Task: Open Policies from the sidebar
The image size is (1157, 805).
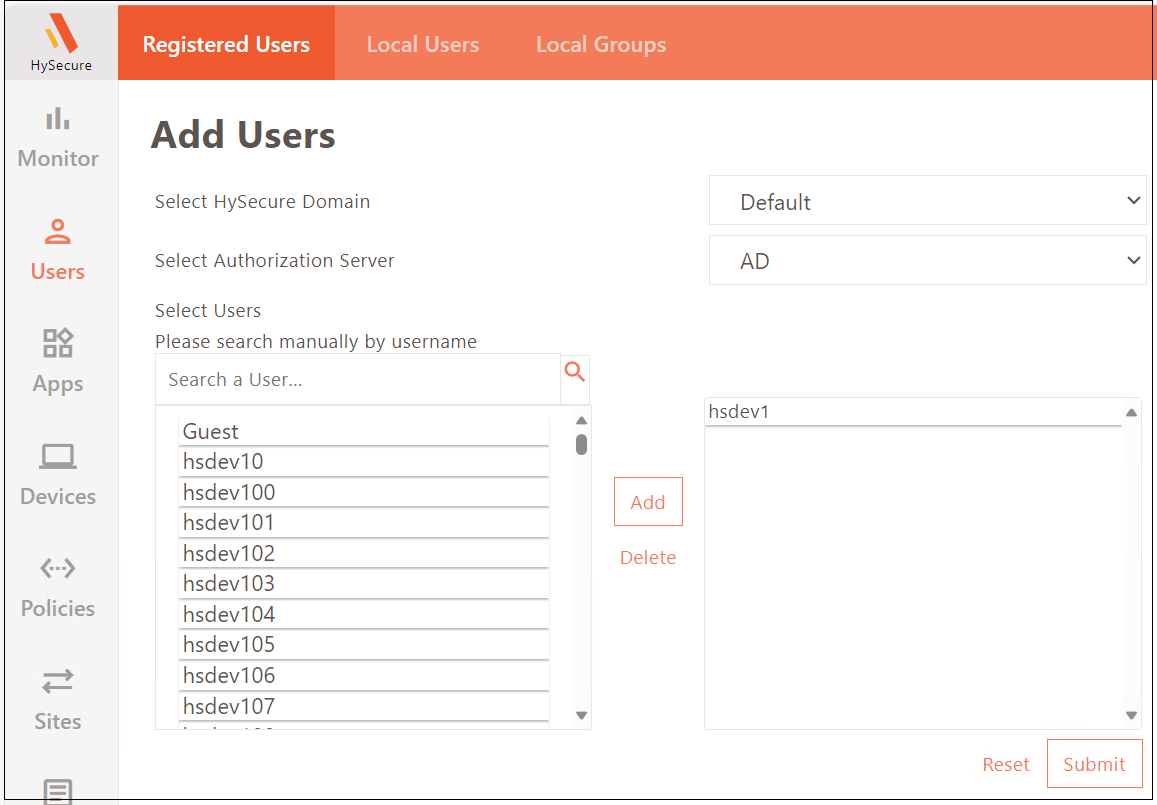Action: 58,587
